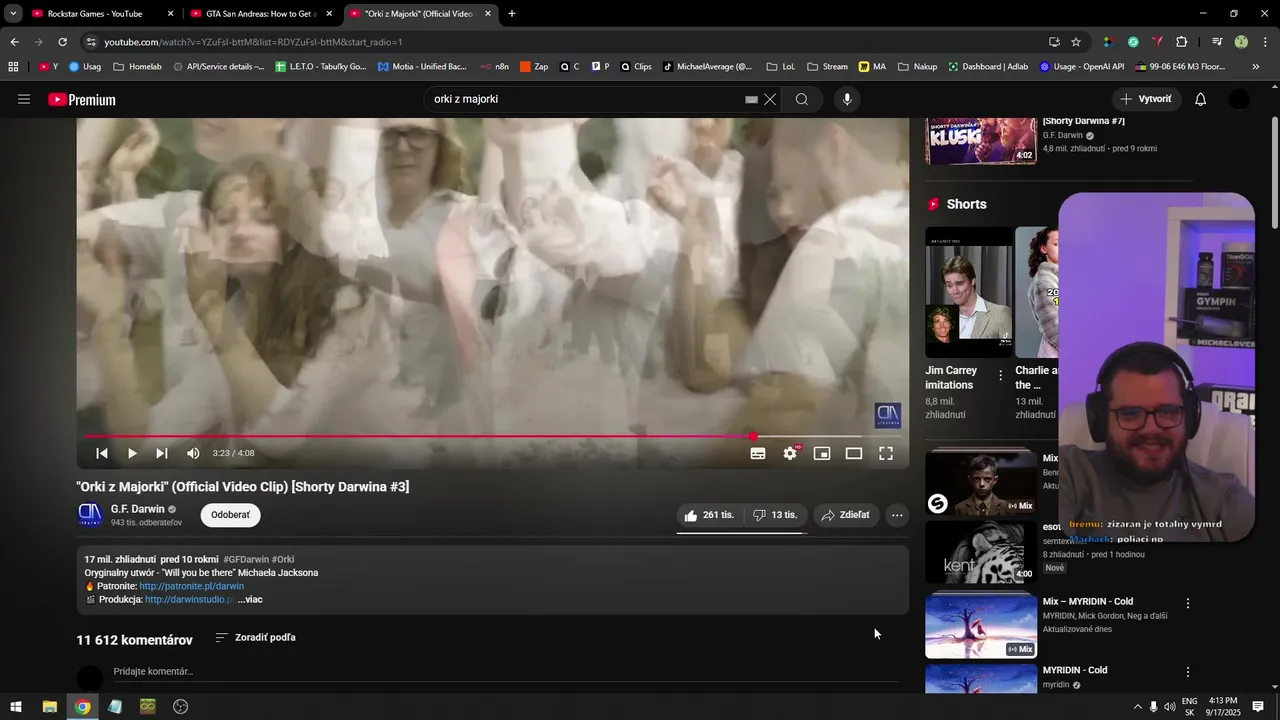This screenshot has width=1280, height=720.
Task: Open options for MYRIDIN - Cold video
Action: (1188, 672)
